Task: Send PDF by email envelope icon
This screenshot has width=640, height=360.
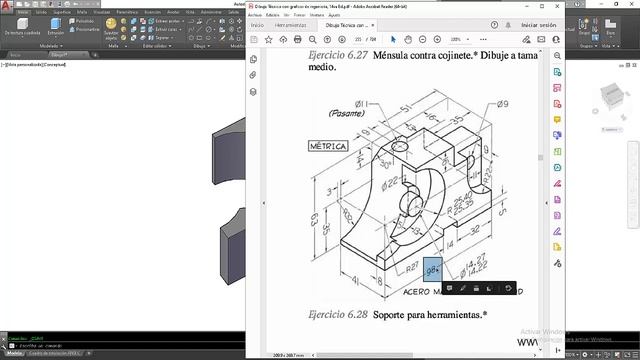Action: 541,40
